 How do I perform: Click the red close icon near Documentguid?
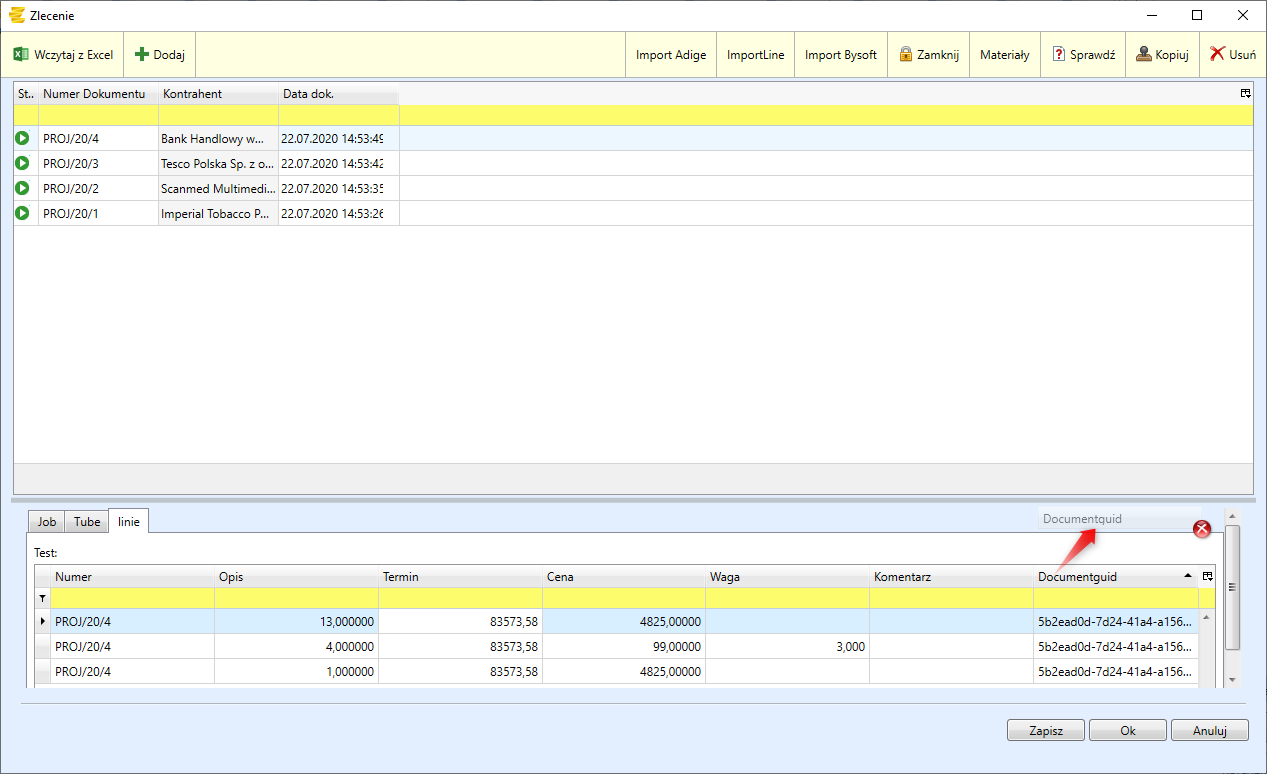click(x=1202, y=529)
